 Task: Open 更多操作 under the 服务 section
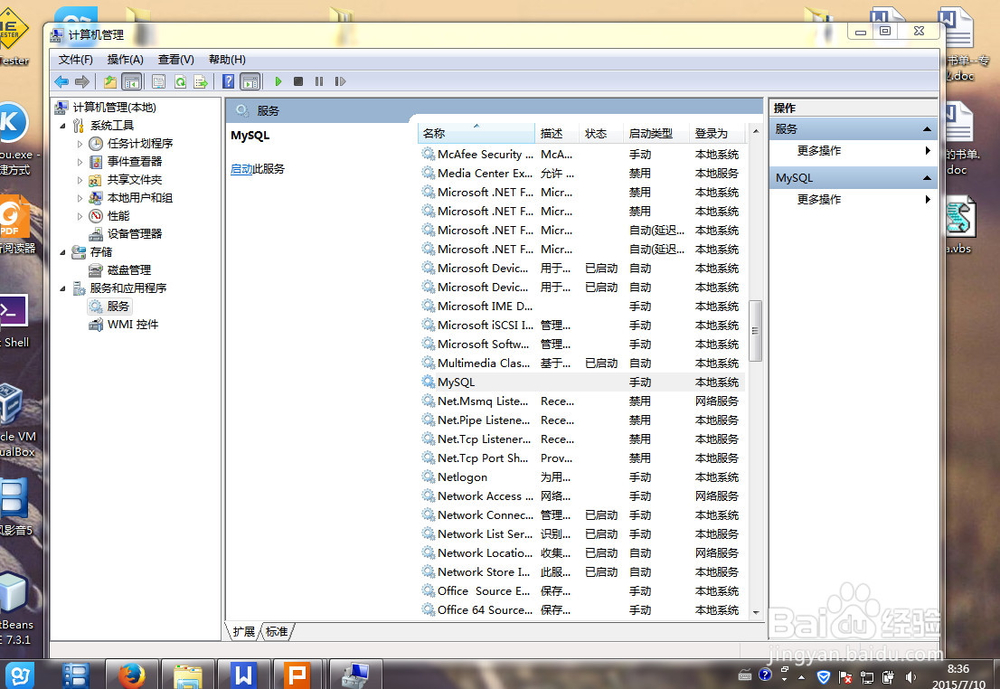point(853,151)
